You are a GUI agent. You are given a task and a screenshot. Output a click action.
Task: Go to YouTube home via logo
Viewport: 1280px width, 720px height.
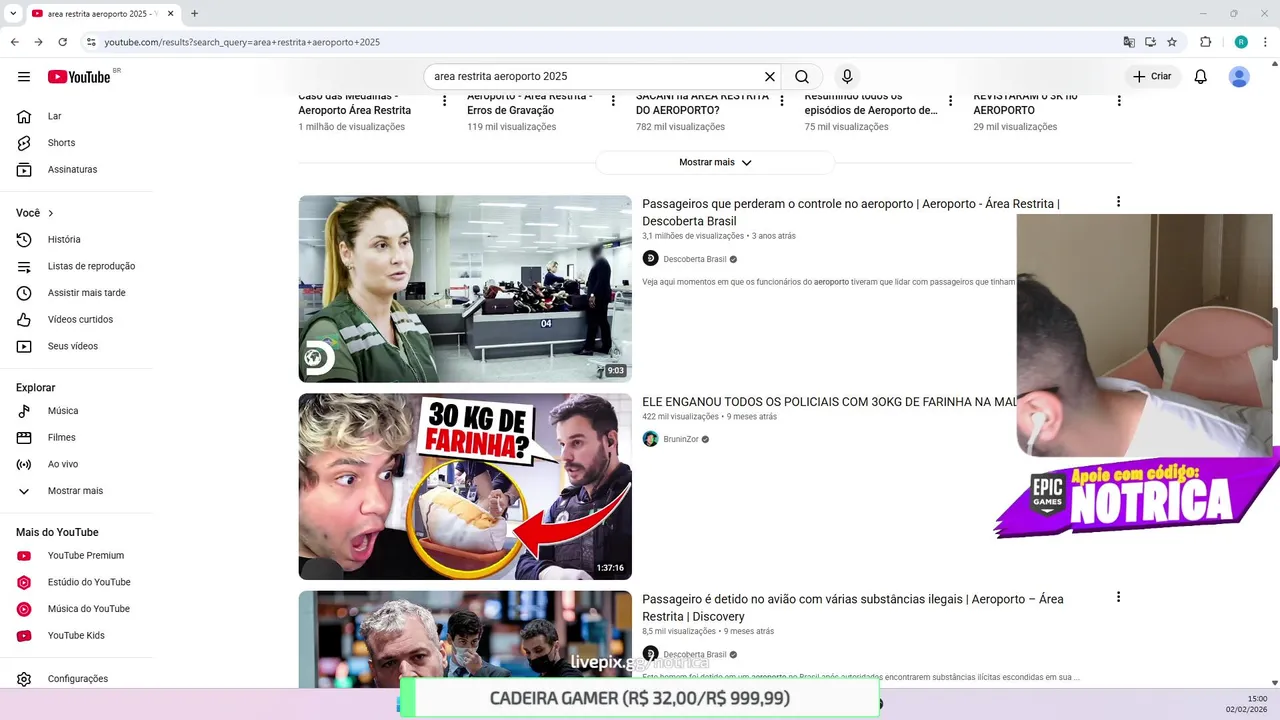point(79,77)
